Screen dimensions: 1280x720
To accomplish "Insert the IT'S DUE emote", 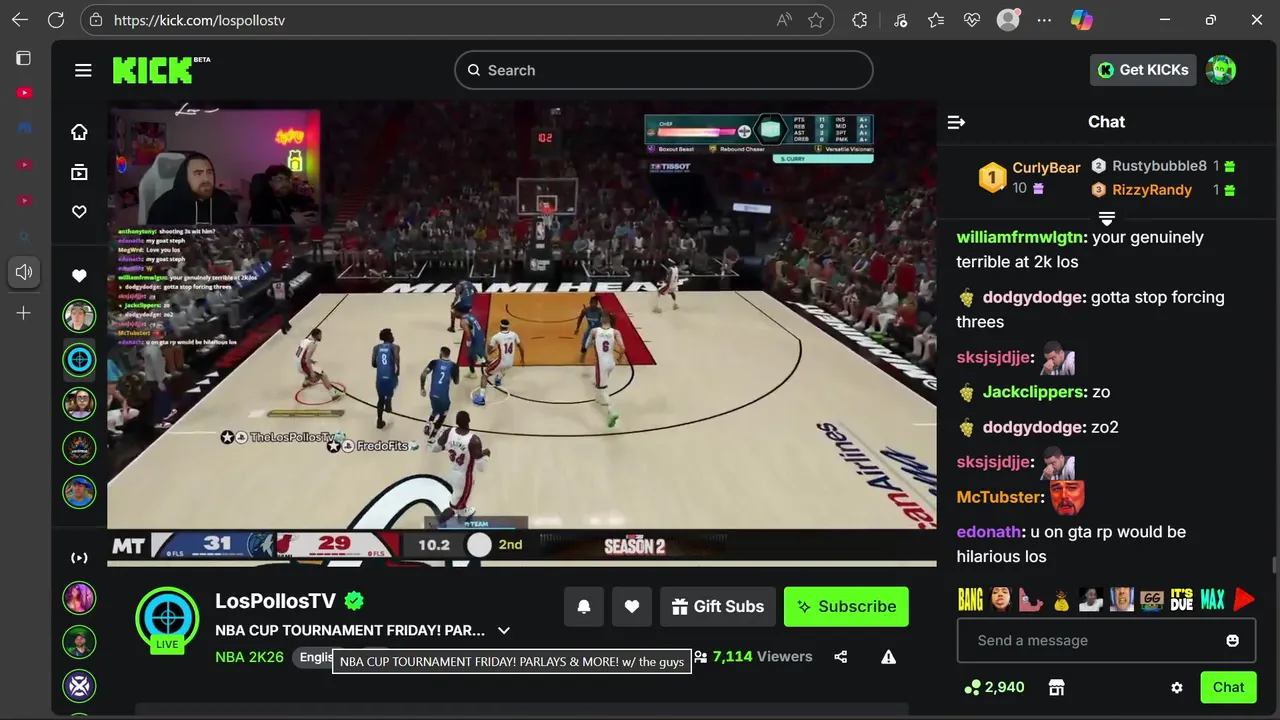I will 1182,599.
